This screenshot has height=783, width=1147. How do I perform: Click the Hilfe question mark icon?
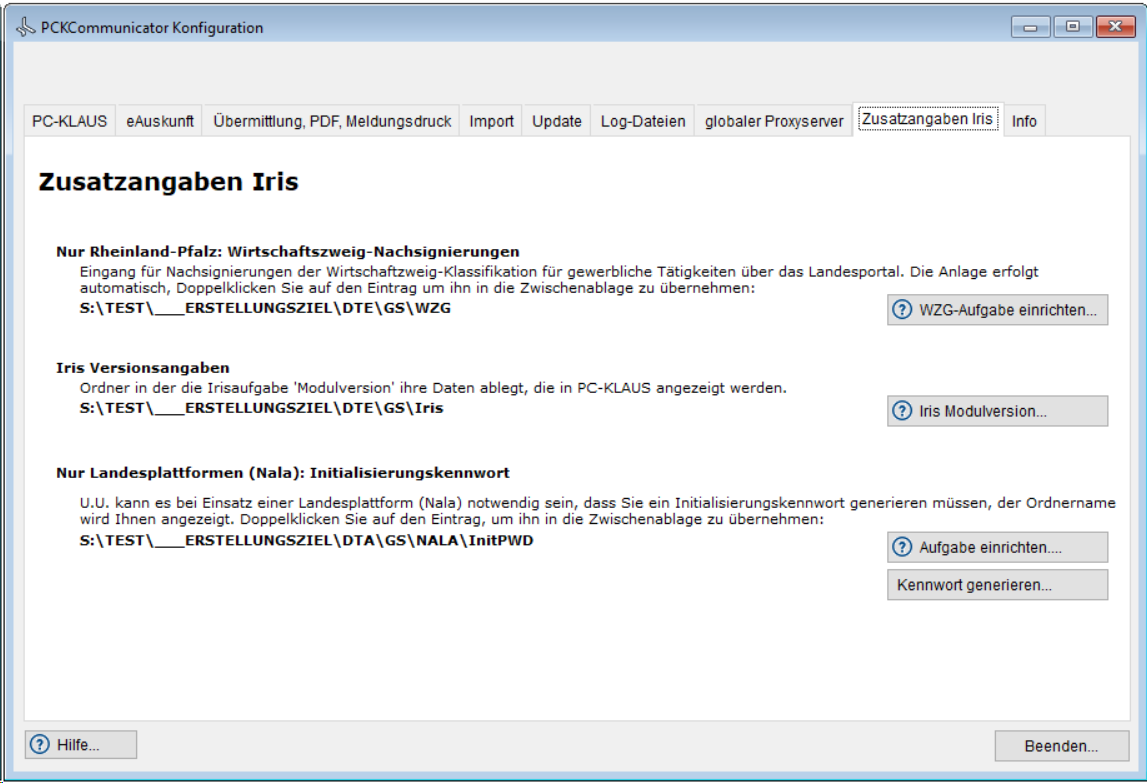(40, 744)
